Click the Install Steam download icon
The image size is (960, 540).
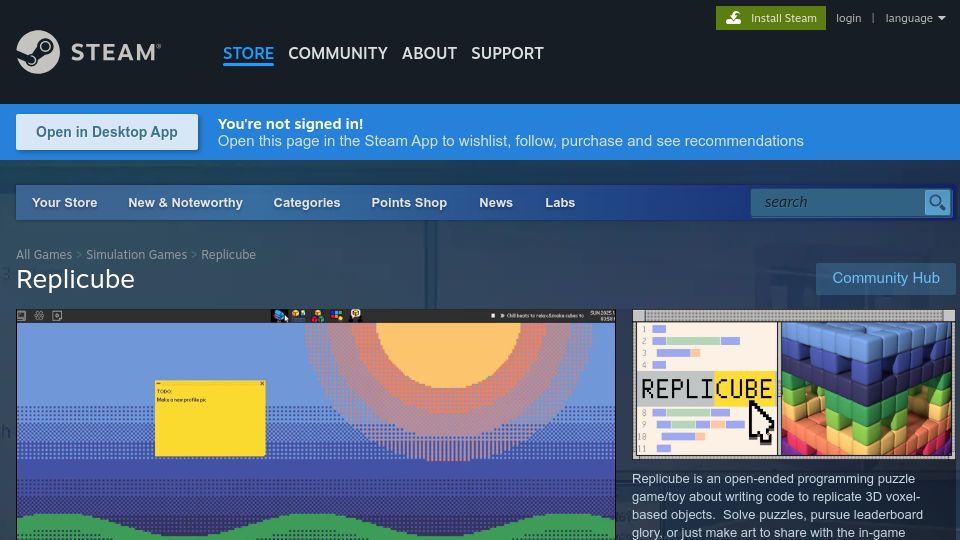[733, 18]
